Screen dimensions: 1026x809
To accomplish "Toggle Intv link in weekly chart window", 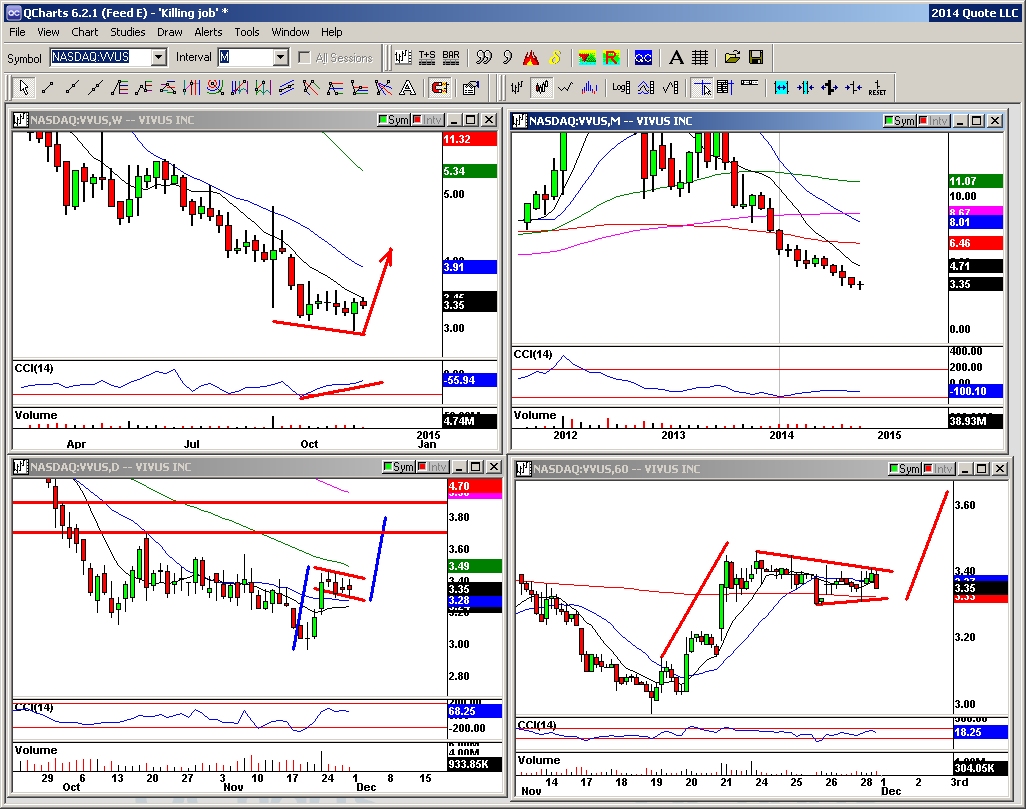I will coord(428,120).
